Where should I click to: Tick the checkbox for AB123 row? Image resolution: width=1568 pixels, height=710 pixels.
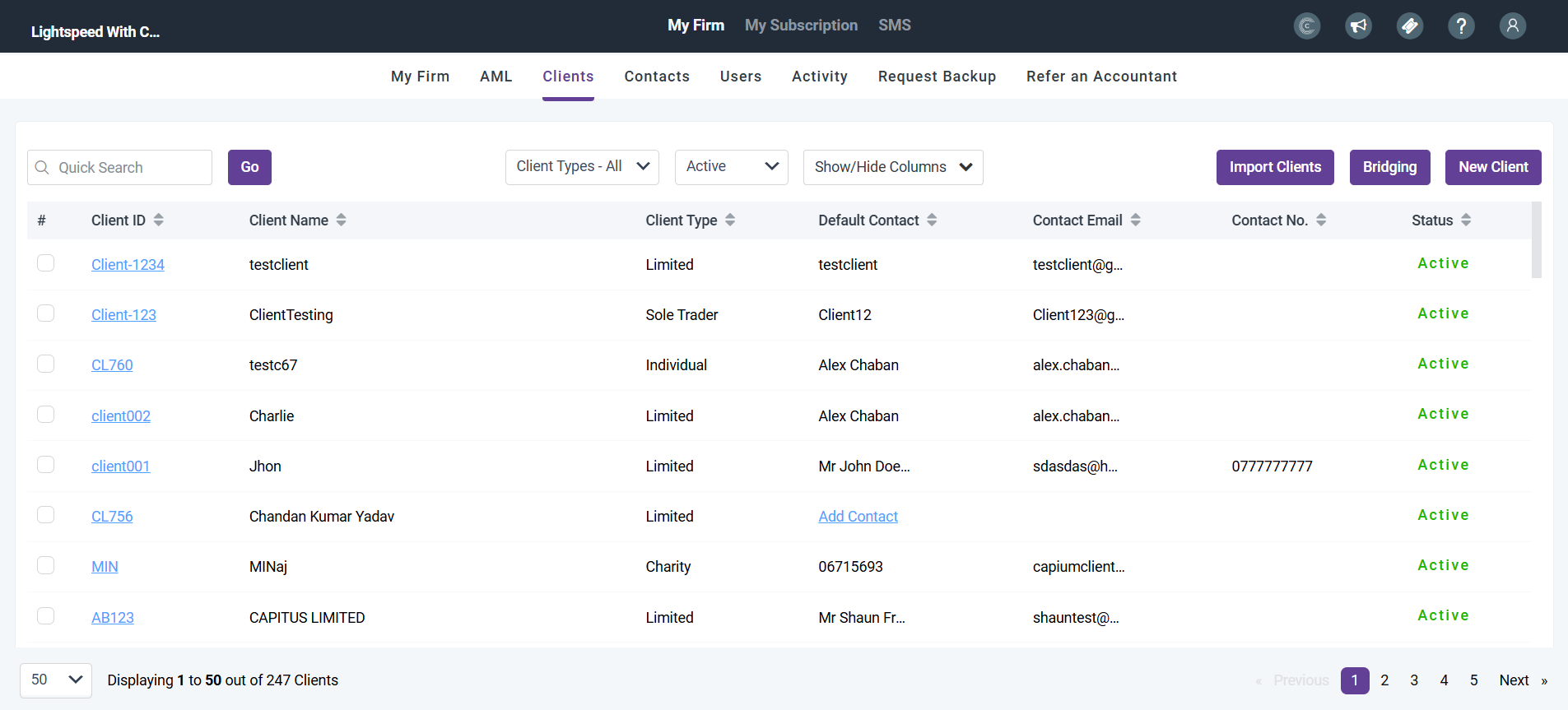(x=46, y=616)
